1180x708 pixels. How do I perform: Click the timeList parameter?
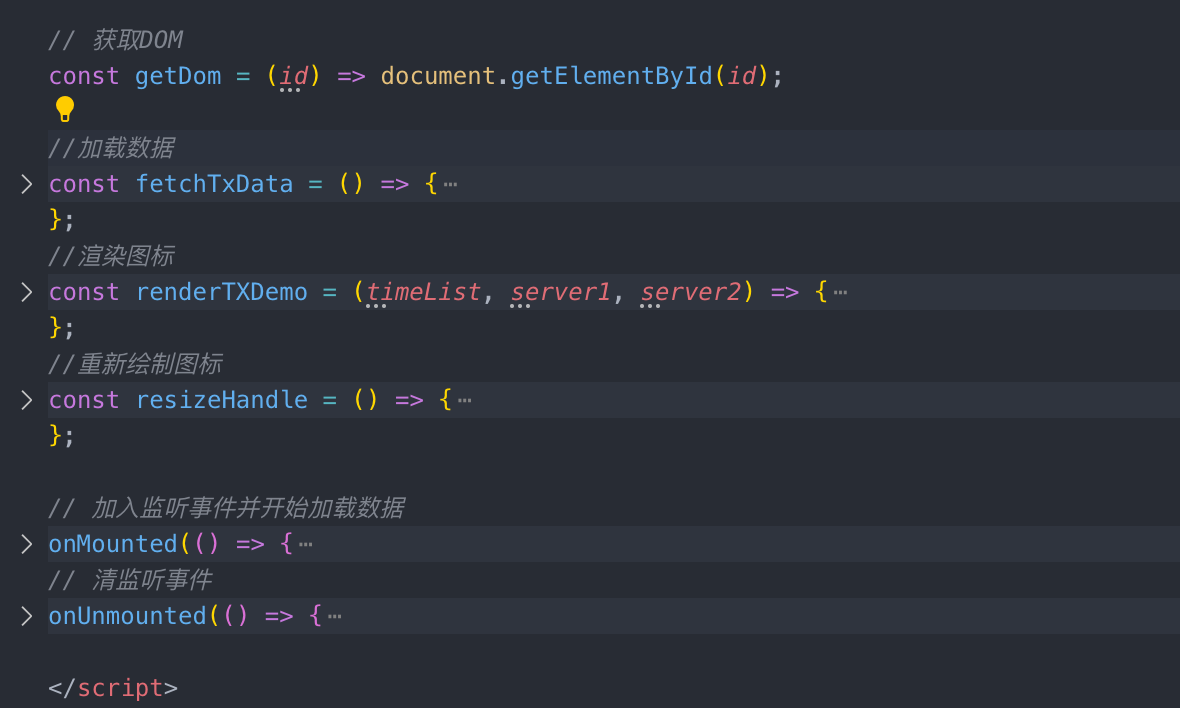click(423, 292)
